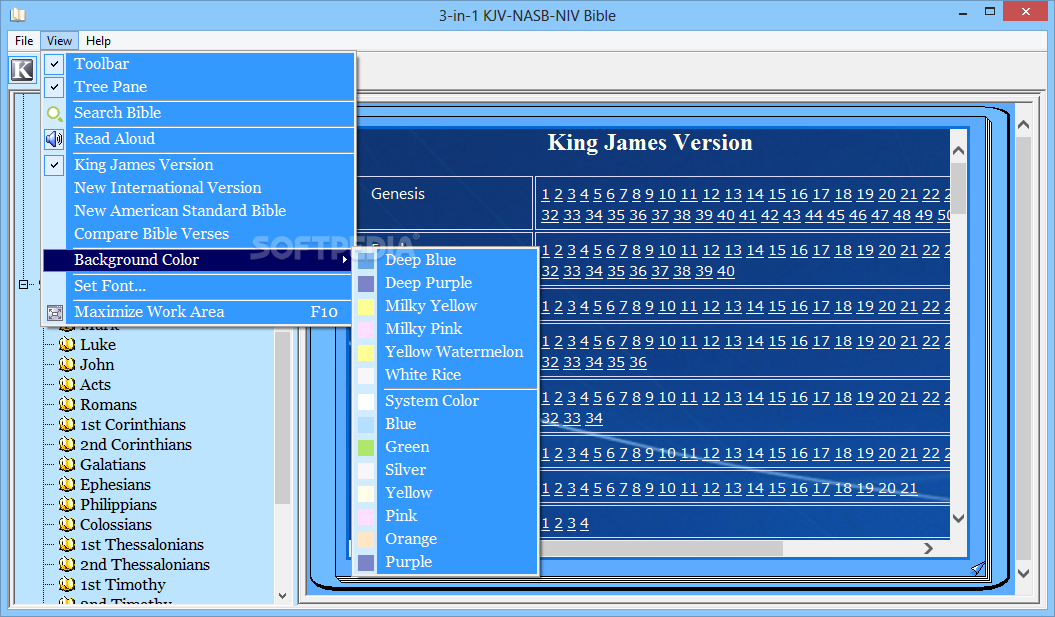
Task: Click the 1st Timothy book icon
Action: tap(67, 585)
